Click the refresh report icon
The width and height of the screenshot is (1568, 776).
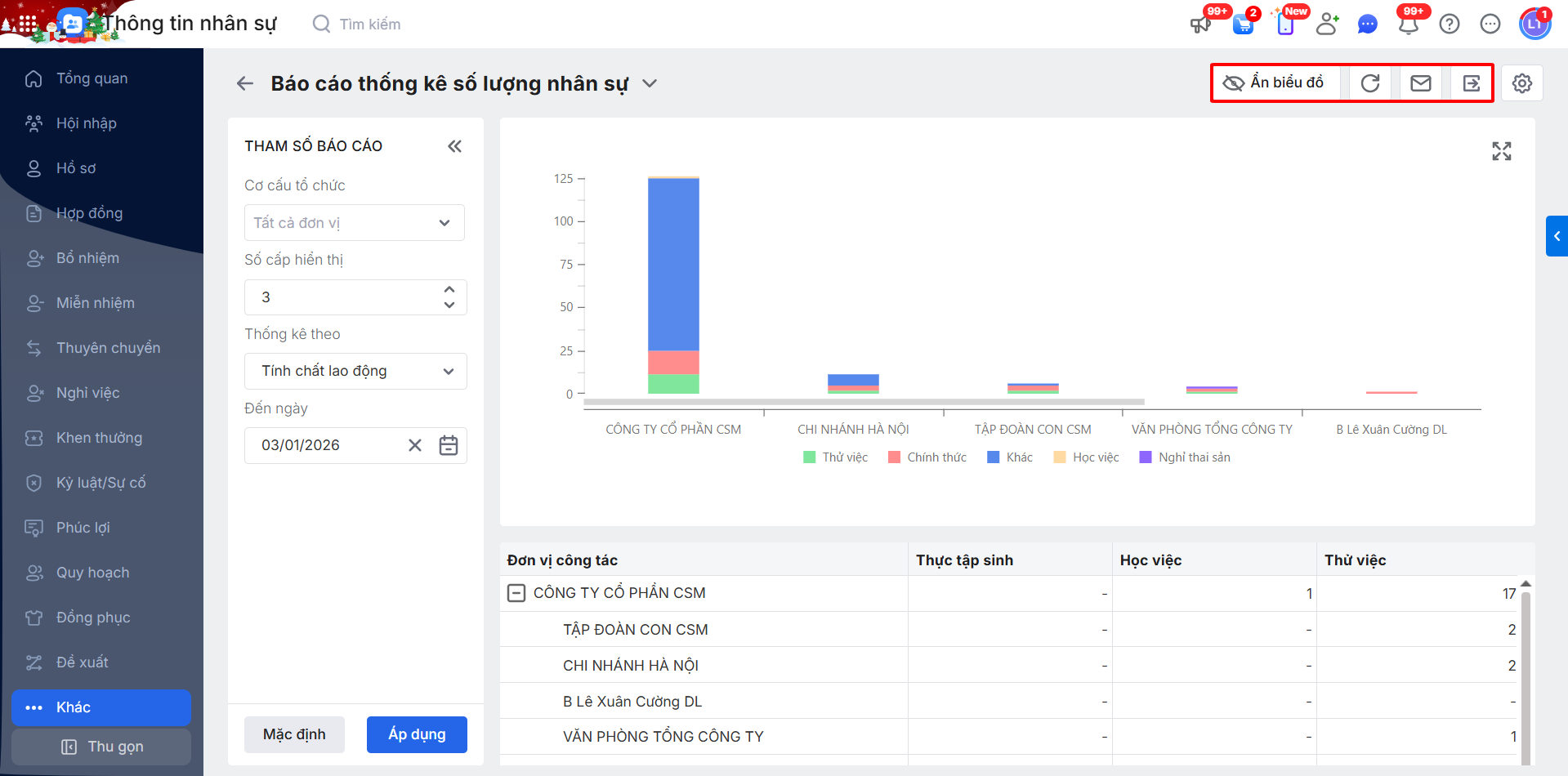click(x=1370, y=83)
